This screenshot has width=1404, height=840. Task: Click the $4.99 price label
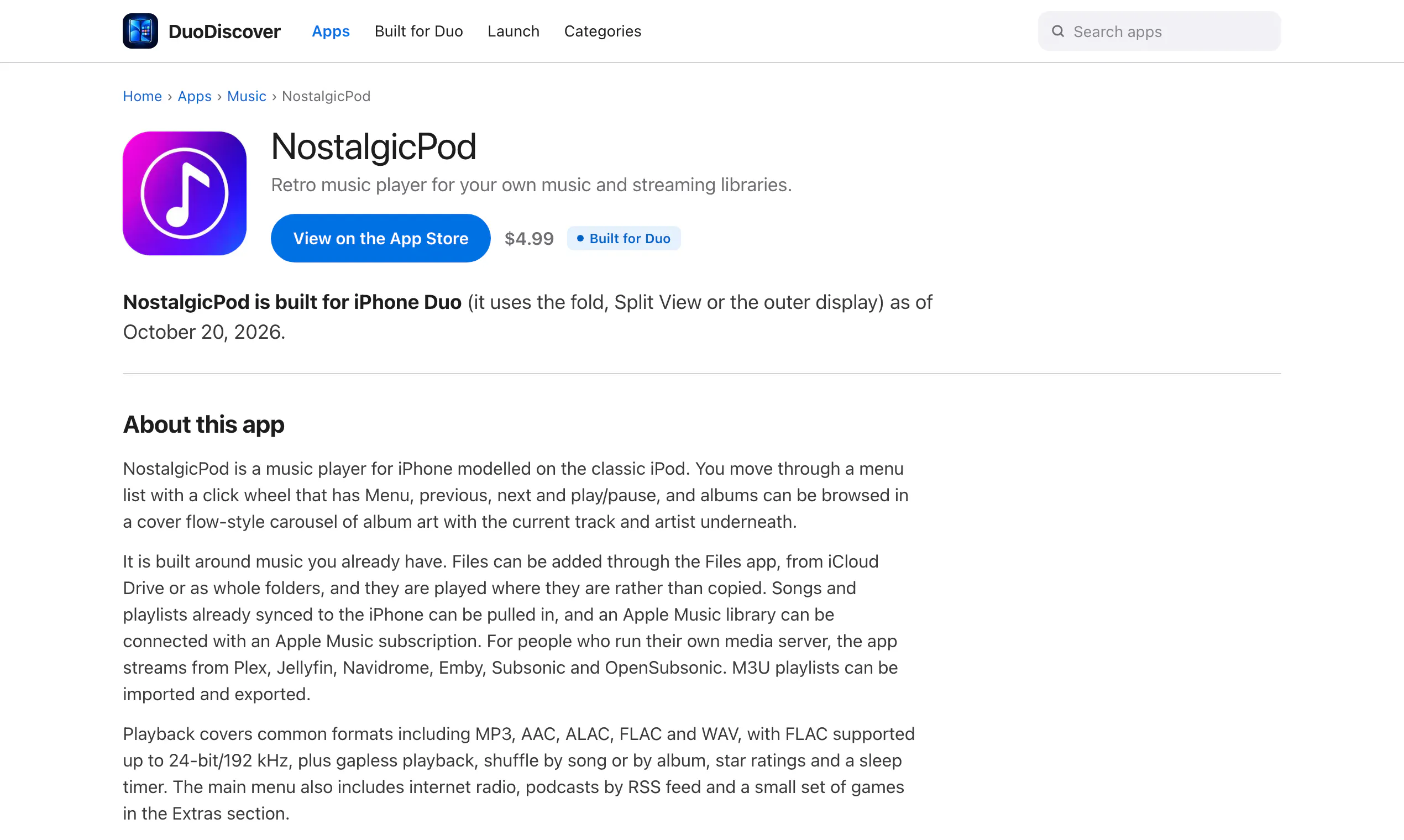click(x=529, y=238)
